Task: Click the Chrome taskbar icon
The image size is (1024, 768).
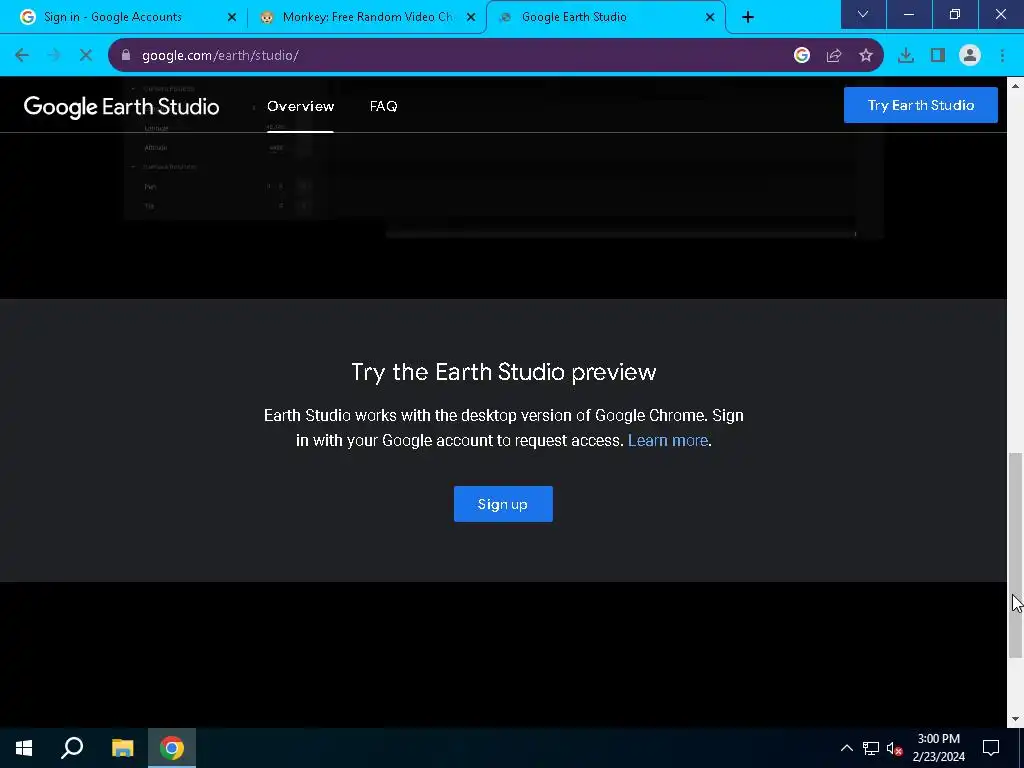Action: [x=172, y=748]
